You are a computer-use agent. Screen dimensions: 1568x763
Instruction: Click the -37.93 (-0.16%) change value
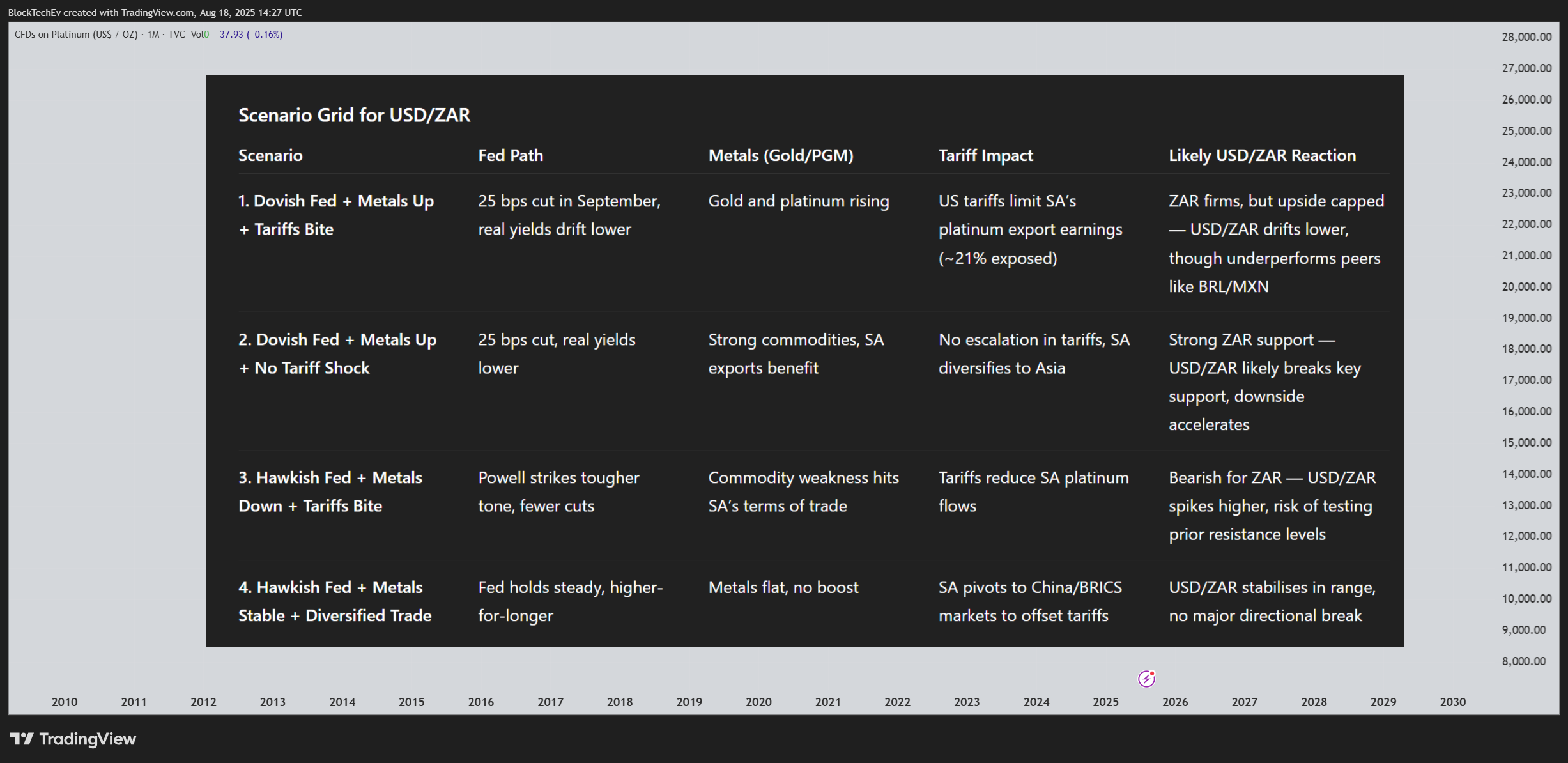tap(249, 35)
